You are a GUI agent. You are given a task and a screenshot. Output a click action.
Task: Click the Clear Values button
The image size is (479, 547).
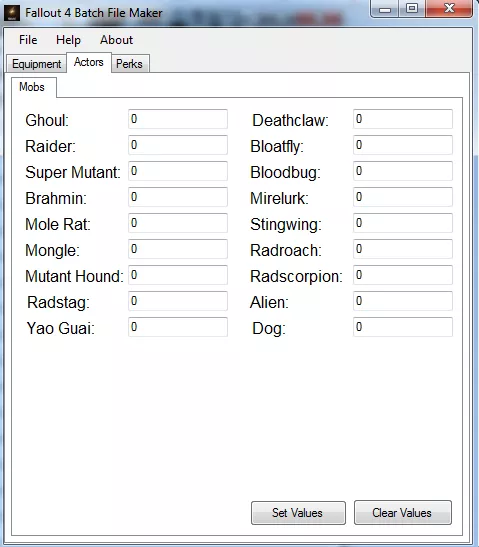tap(403, 513)
